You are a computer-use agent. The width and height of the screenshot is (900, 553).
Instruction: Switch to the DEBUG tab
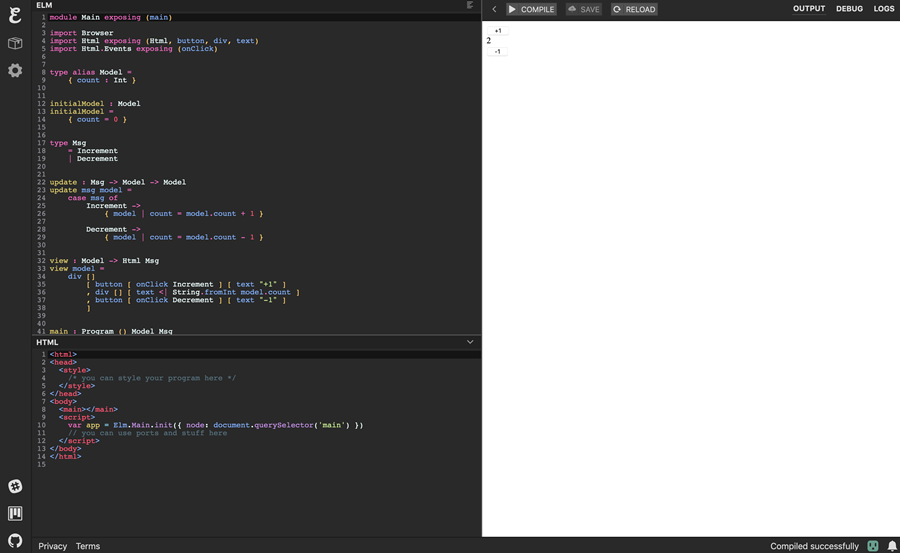point(849,9)
